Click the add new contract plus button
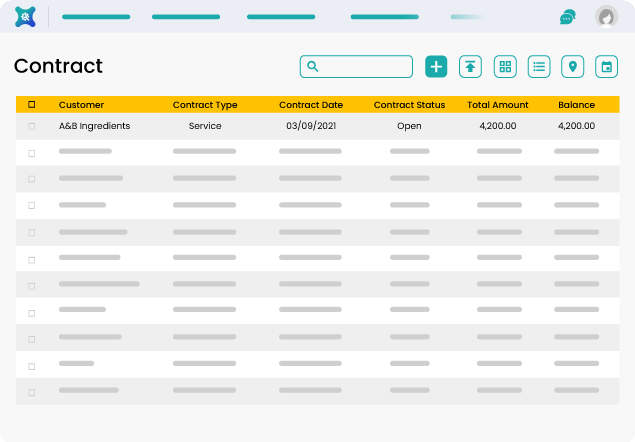Image resolution: width=635 pixels, height=442 pixels. (436, 66)
